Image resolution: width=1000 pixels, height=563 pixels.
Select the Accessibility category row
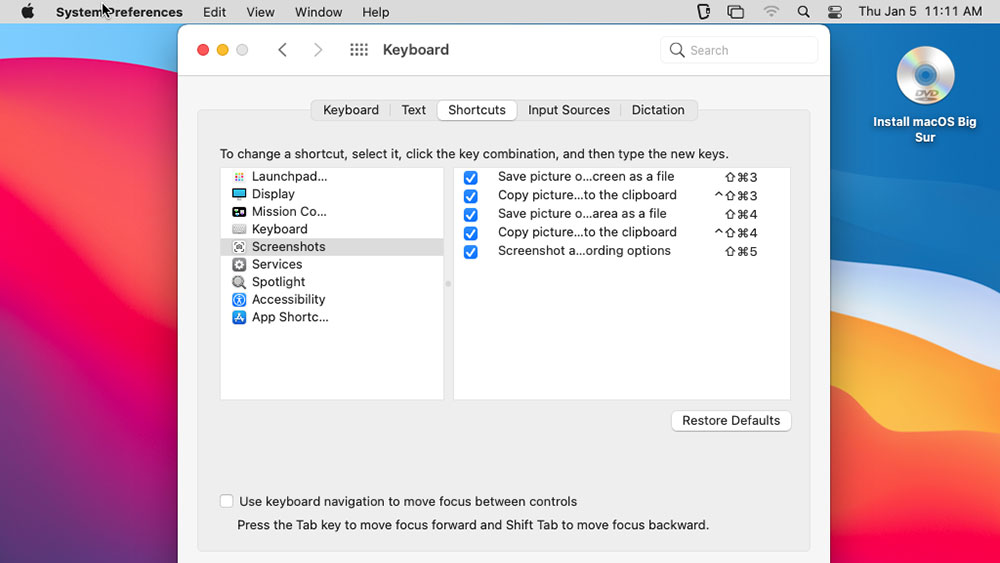click(332, 300)
